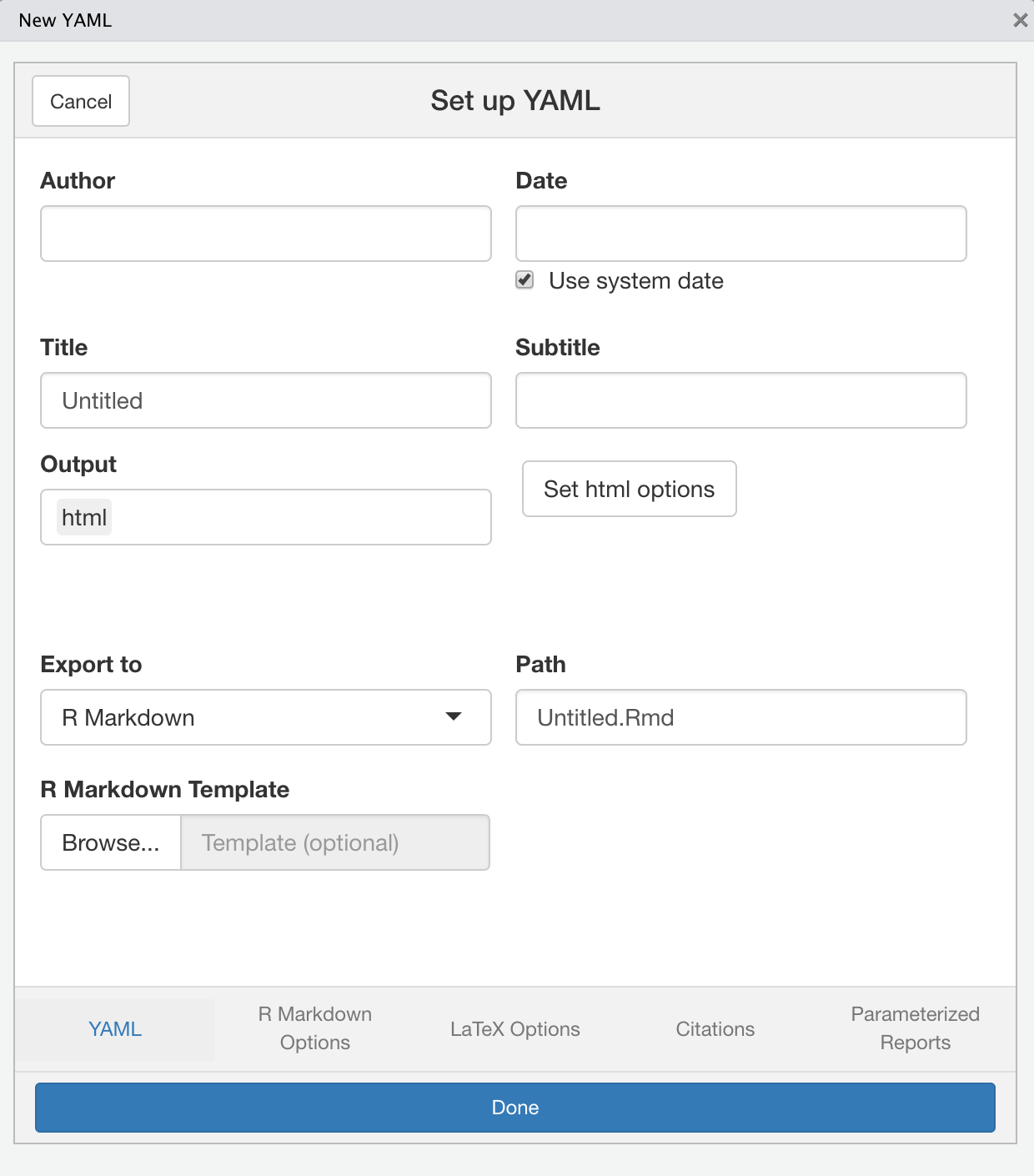The image size is (1034, 1176).
Task: Open the Output selection box
Action: pyautogui.click(x=300, y=517)
